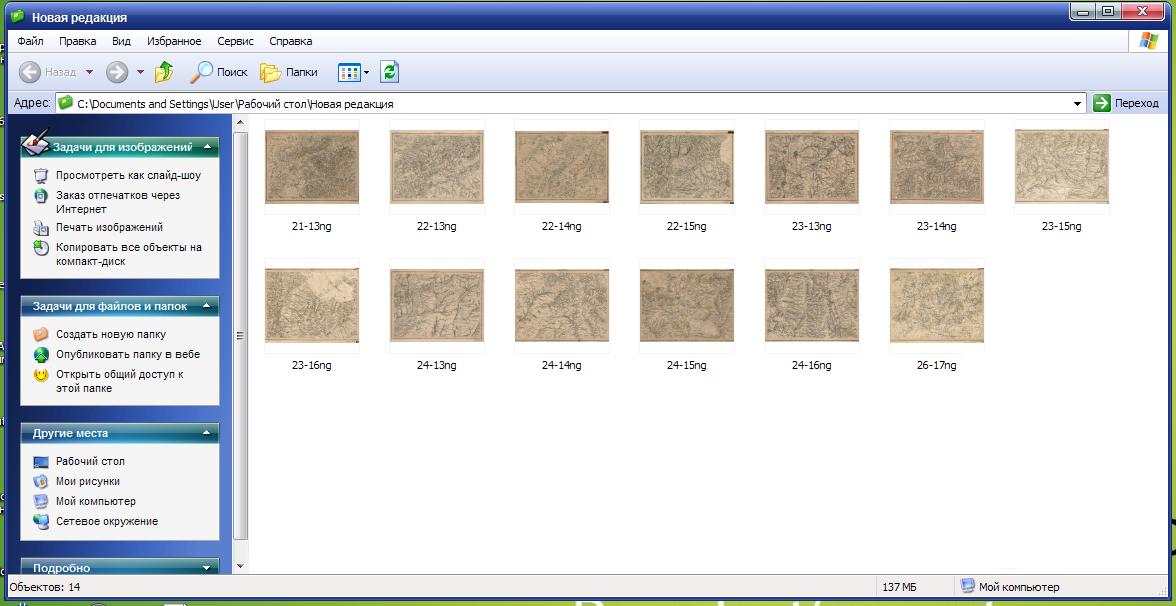The image size is (1176, 606).
Task: Open Back button history dropdown arrow
Action: tap(89, 72)
